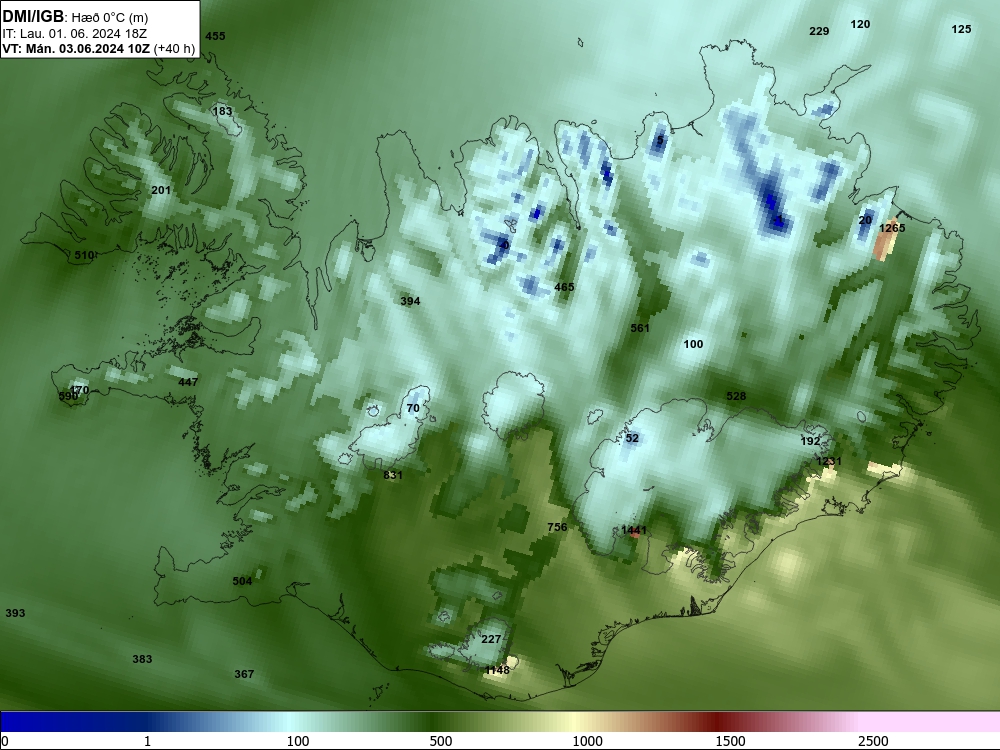Select the 70 value on the glacier
This screenshot has height=750, width=1000.
[413, 409]
